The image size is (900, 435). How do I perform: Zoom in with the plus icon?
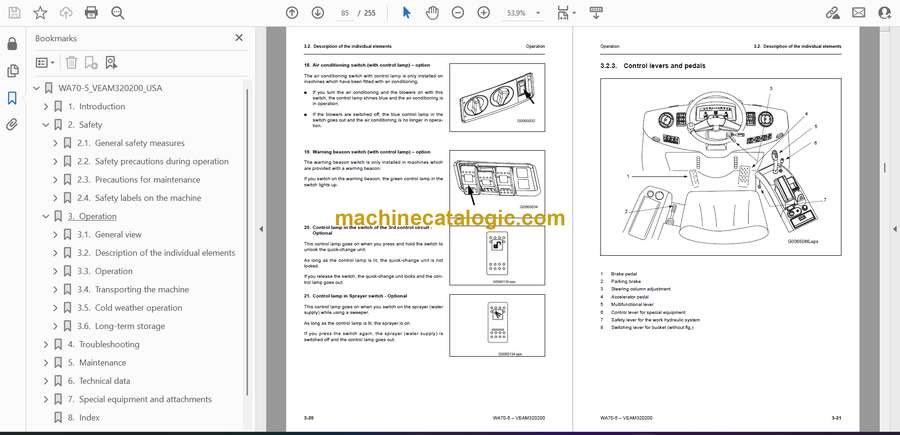click(x=484, y=13)
